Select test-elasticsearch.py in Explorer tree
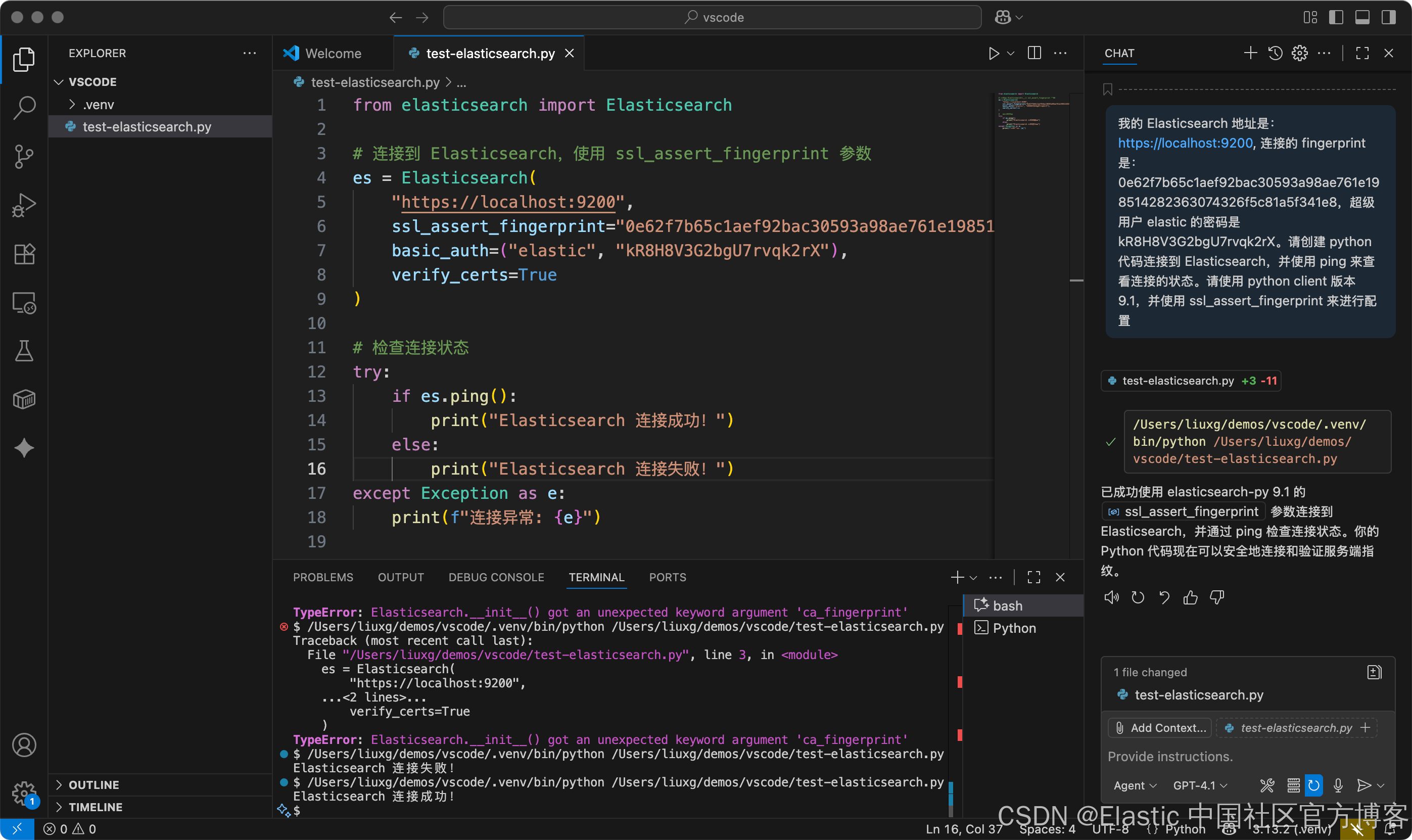 160,127
